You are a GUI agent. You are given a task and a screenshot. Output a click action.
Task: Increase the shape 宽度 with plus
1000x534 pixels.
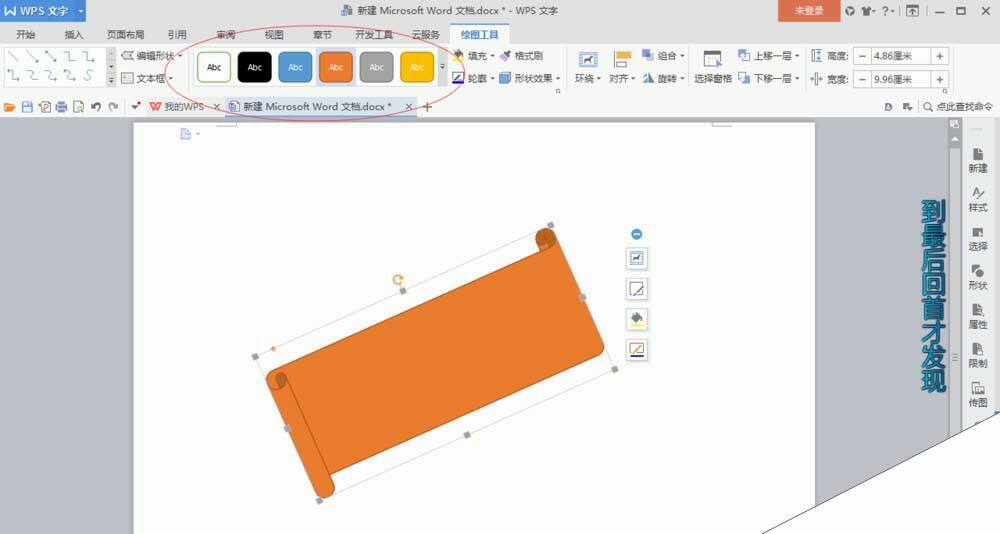(939, 79)
